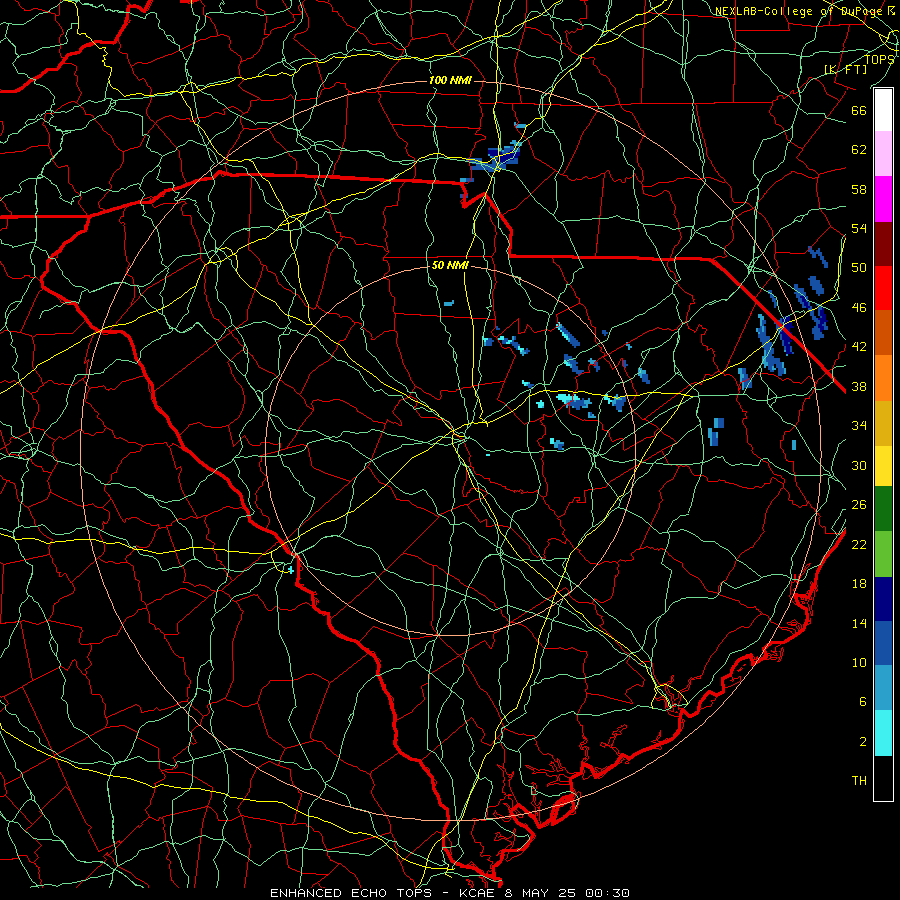This screenshot has width=900, height=900.
Task: Click the magenta 58 kft legend swatch
Action: (883, 199)
